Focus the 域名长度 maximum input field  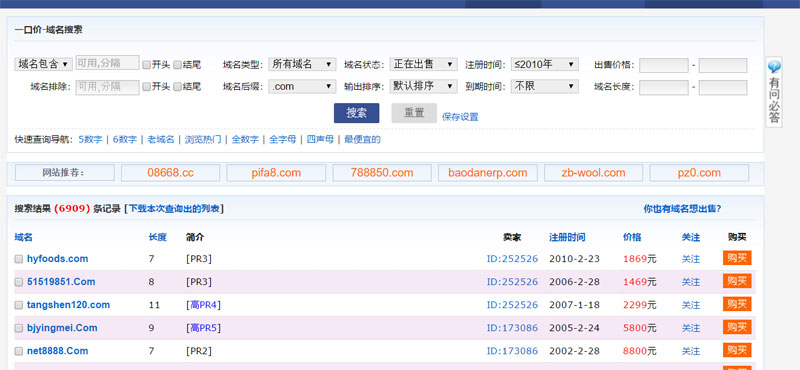[723, 88]
